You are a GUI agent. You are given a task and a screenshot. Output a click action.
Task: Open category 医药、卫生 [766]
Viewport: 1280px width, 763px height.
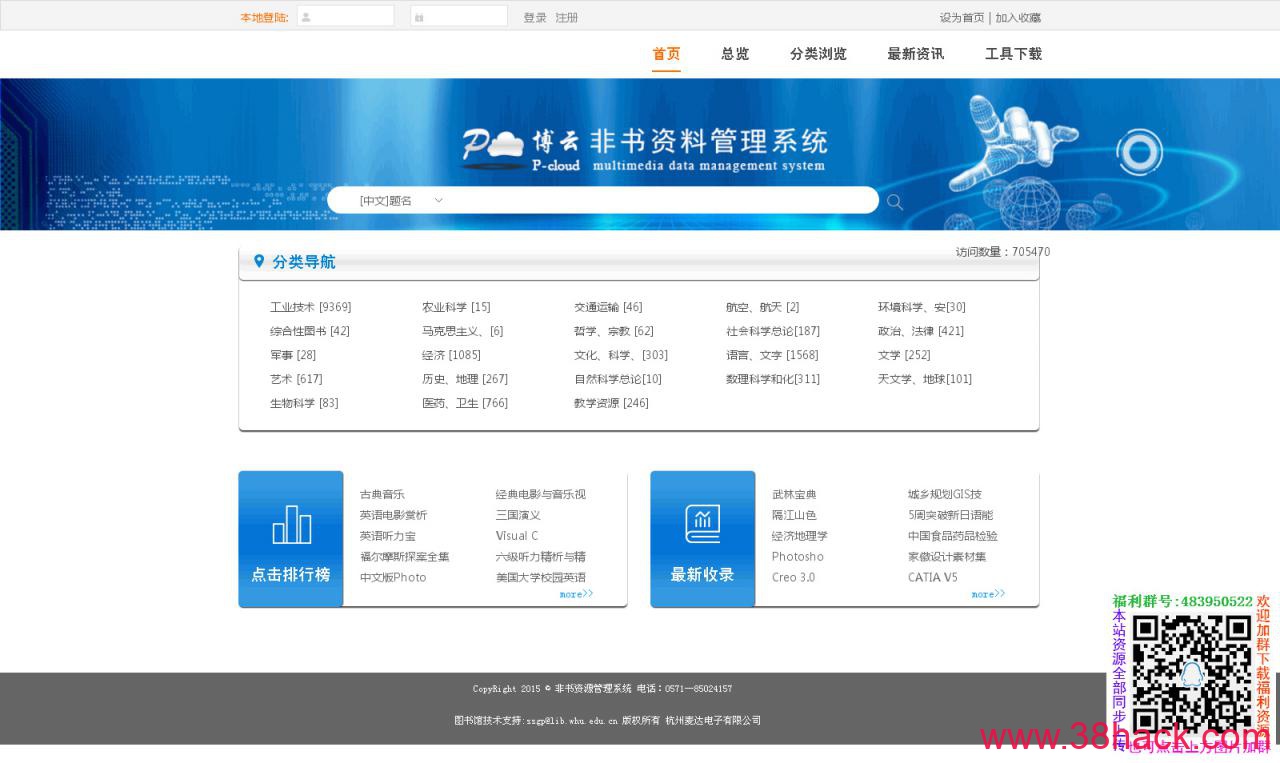[464, 403]
